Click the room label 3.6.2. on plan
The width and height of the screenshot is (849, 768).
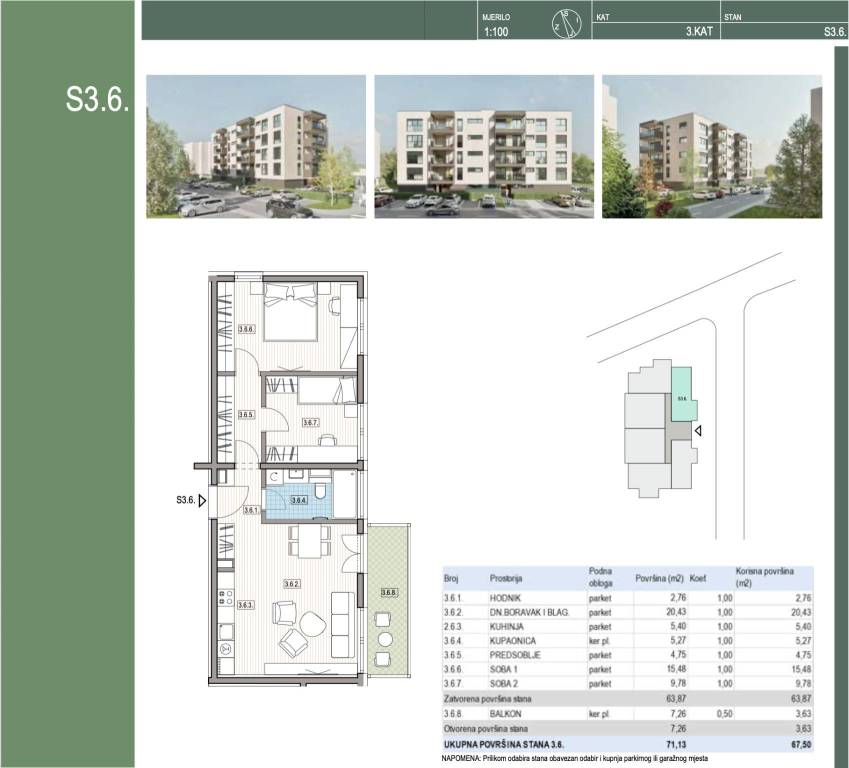tap(292, 583)
